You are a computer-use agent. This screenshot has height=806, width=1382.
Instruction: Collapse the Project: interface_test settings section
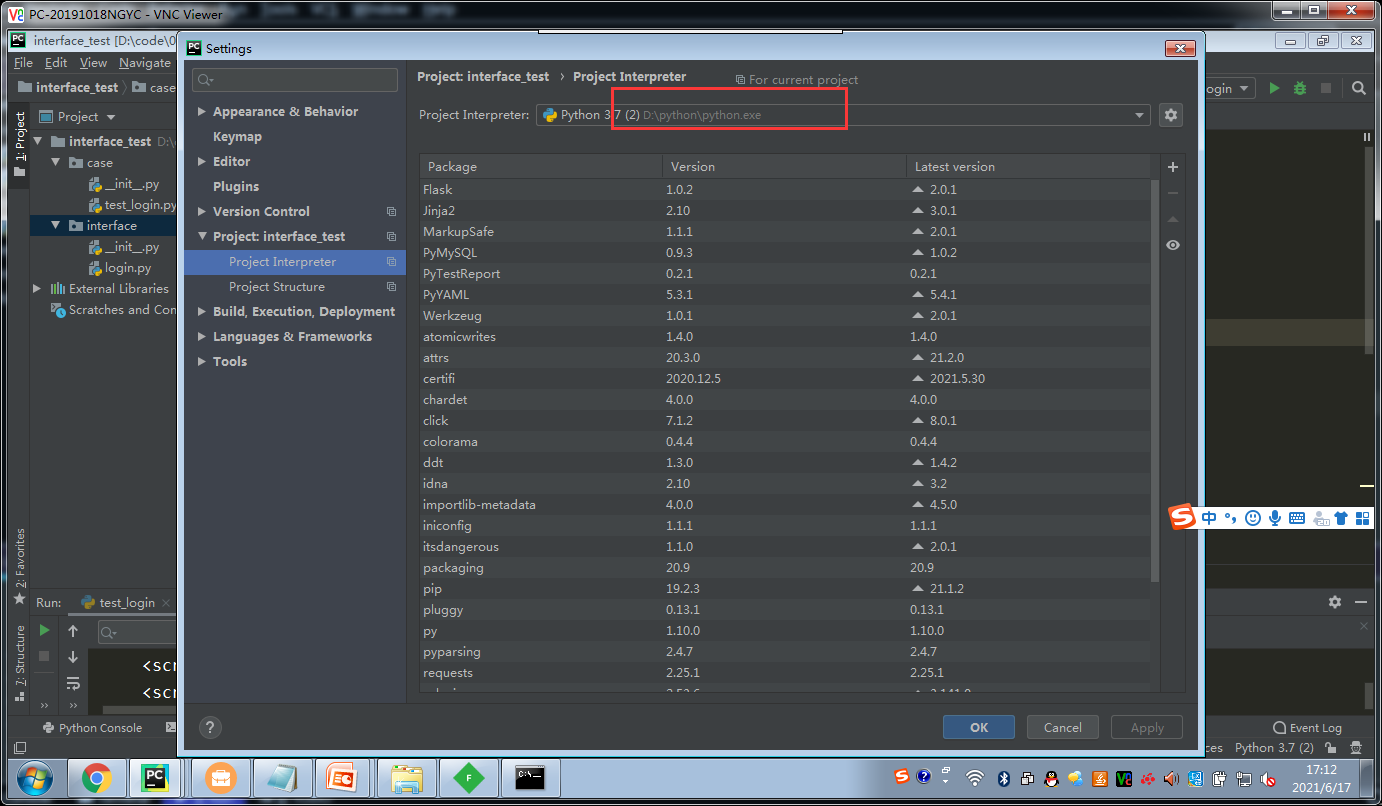[202, 237]
